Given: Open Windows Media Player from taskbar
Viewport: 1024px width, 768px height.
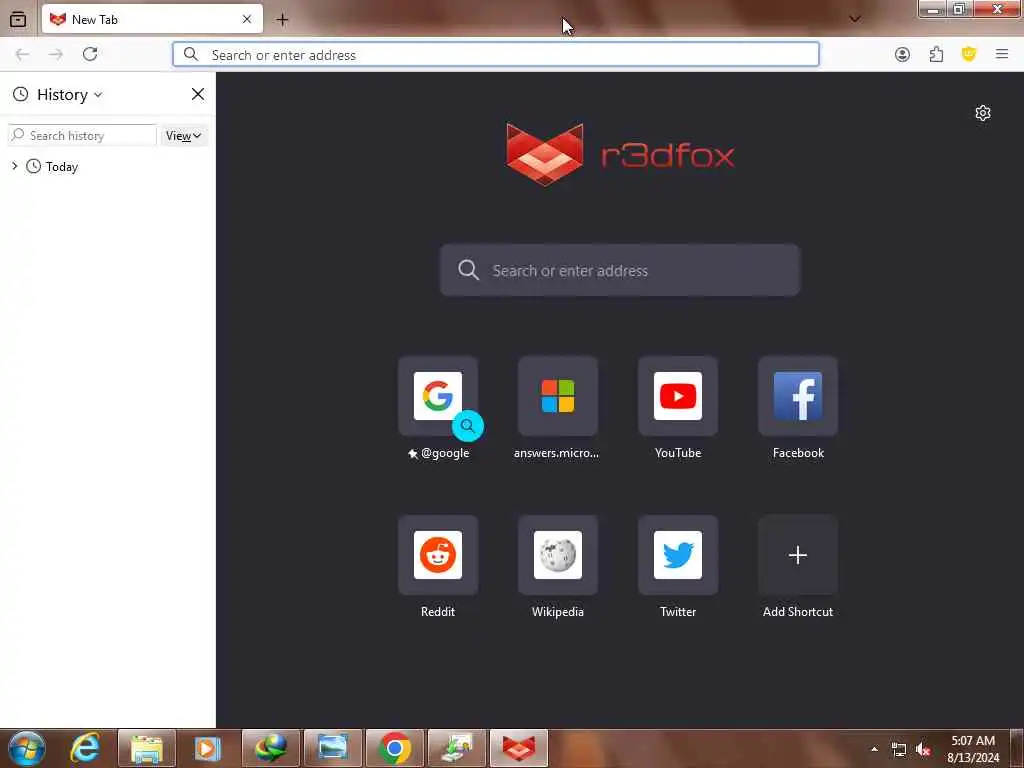Looking at the screenshot, I should tap(208, 748).
